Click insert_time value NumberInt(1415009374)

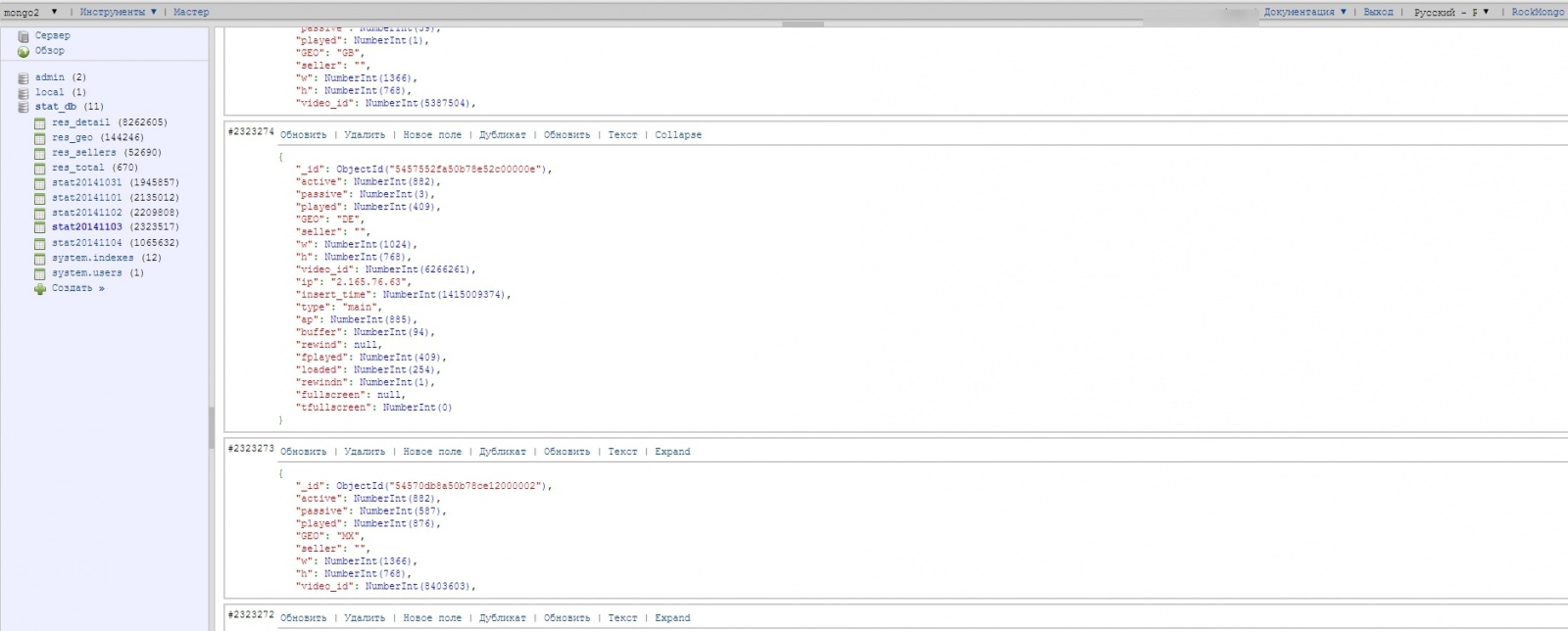click(445, 295)
